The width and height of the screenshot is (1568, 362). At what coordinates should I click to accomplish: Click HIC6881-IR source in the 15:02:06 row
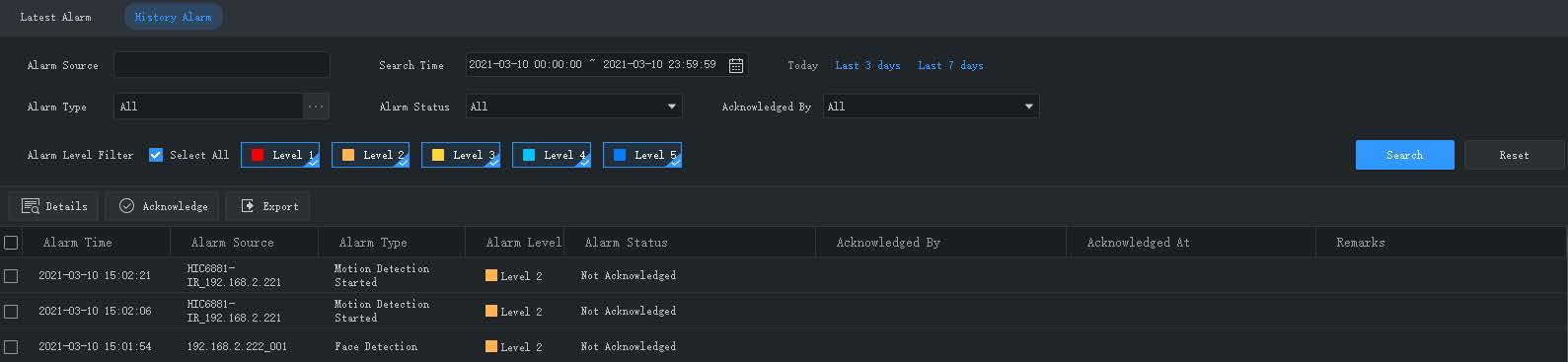(234, 311)
